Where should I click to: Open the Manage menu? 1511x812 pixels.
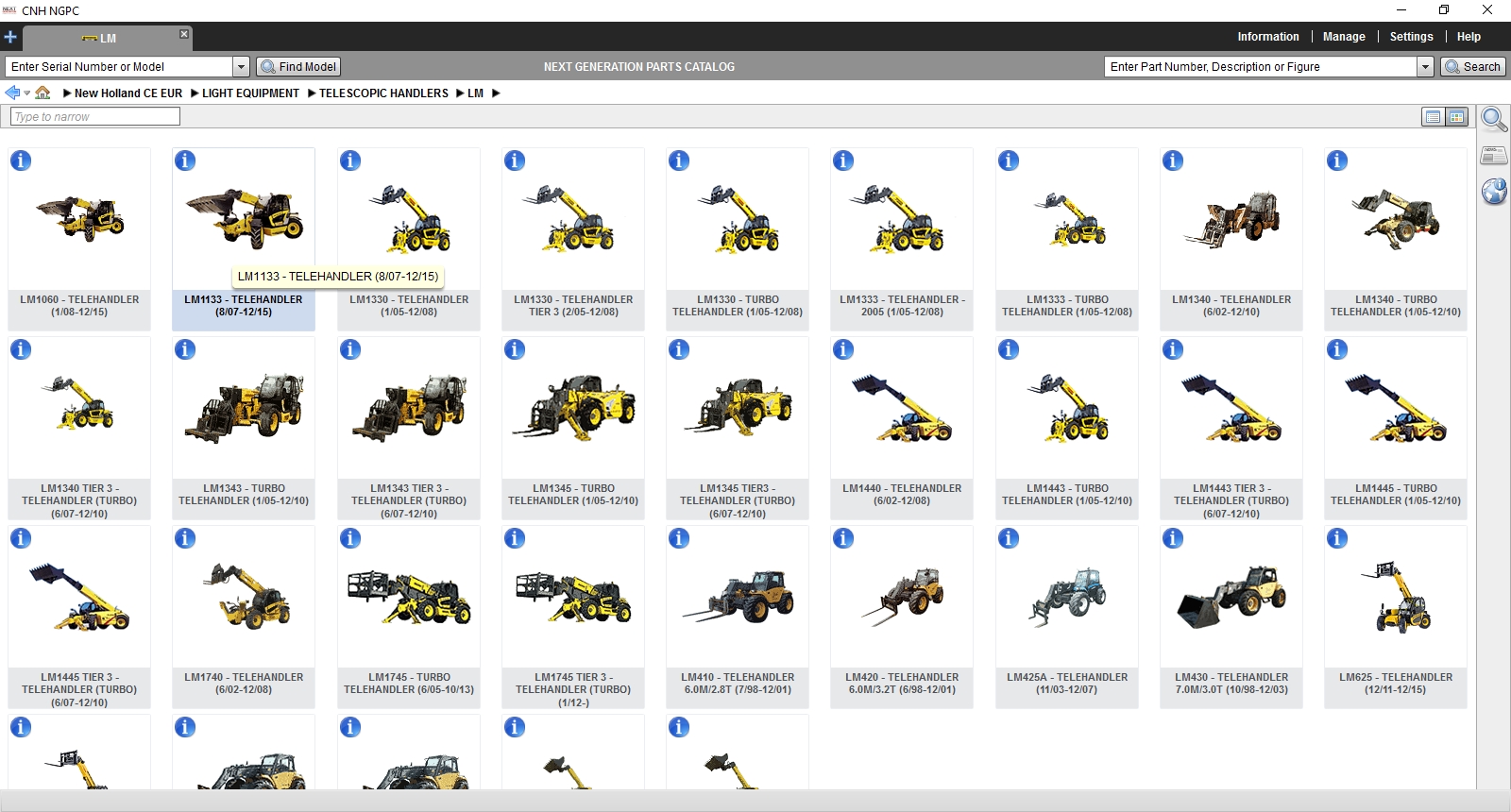[1344, 37]
